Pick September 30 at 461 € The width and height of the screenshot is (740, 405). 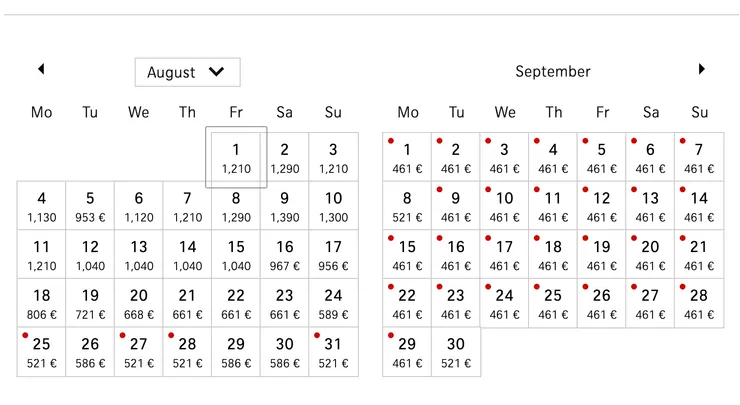[456, 352]
